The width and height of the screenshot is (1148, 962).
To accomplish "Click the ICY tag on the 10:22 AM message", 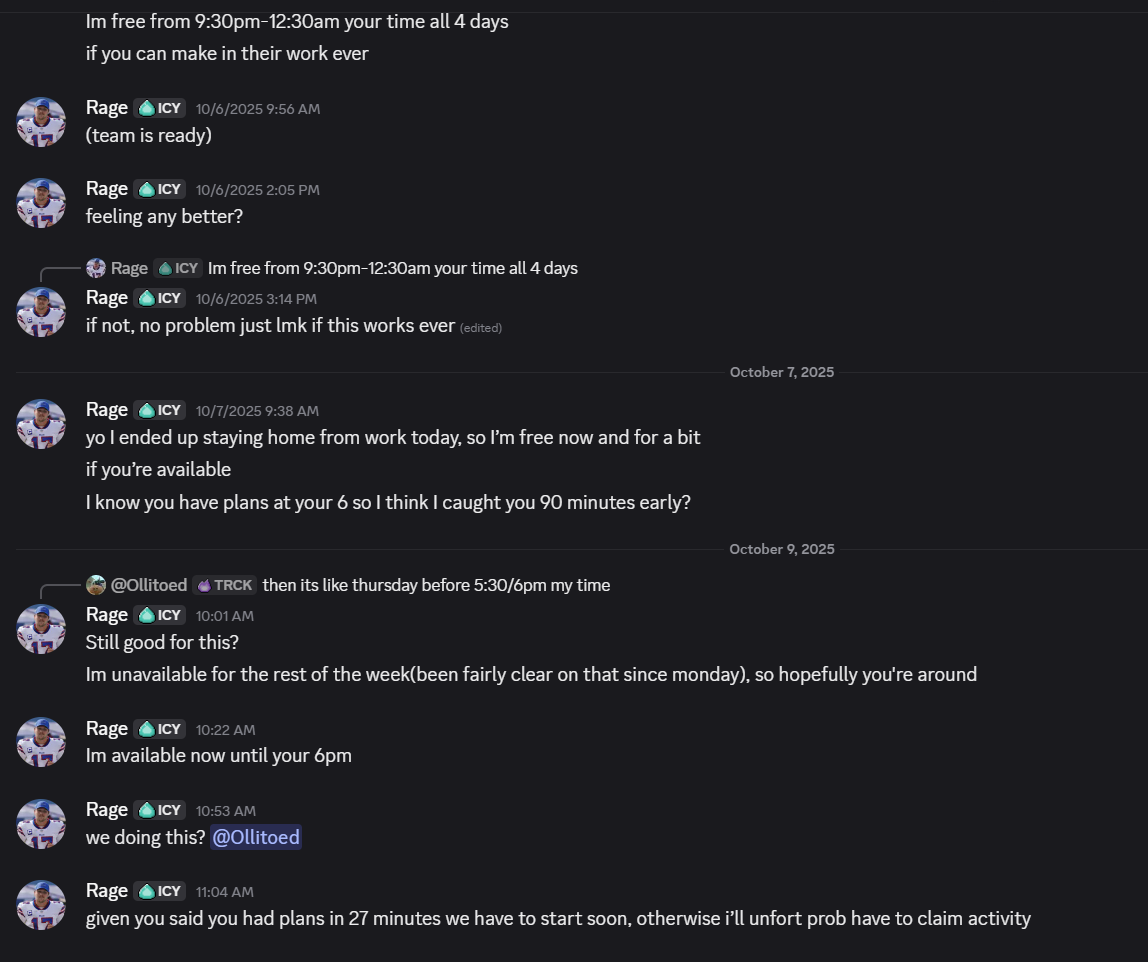I will point(160,729).
